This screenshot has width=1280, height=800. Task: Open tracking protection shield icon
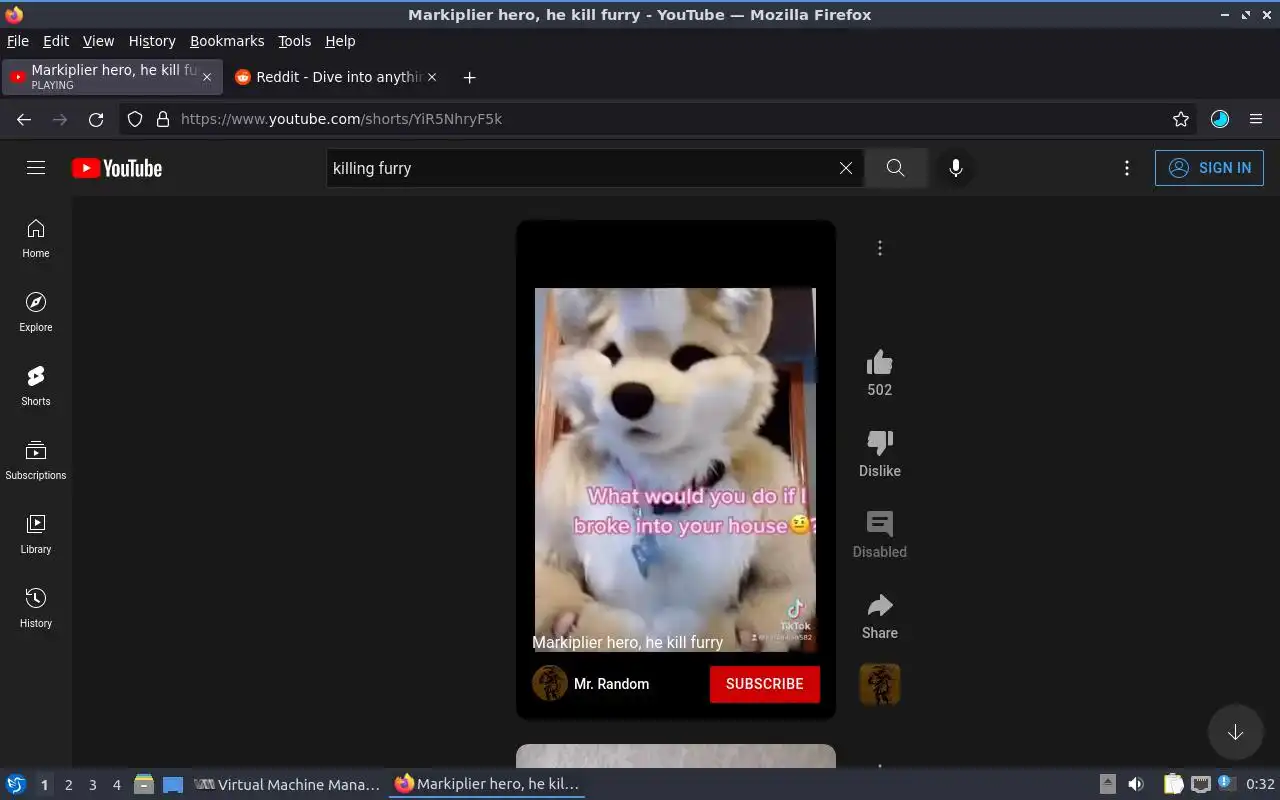135,119
